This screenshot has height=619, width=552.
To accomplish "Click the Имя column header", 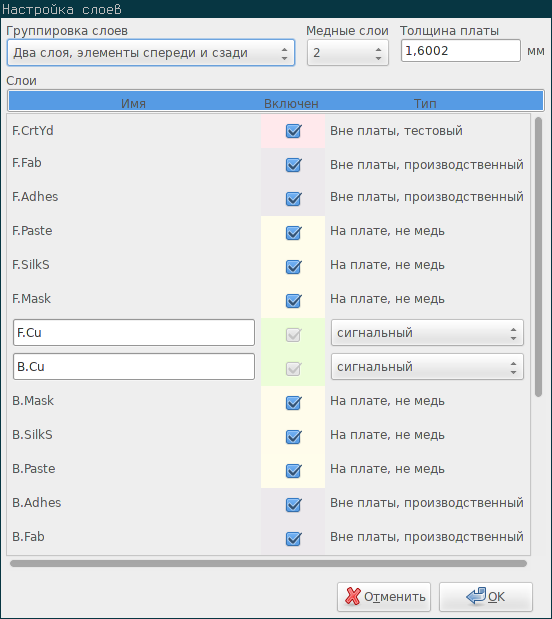I will point(133,103).
